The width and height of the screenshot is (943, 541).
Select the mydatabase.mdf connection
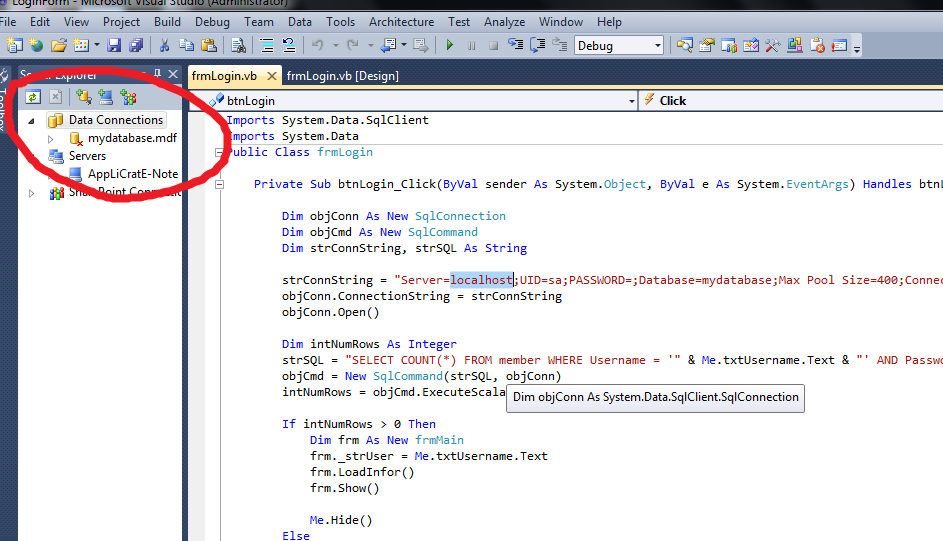pos(132,138)
